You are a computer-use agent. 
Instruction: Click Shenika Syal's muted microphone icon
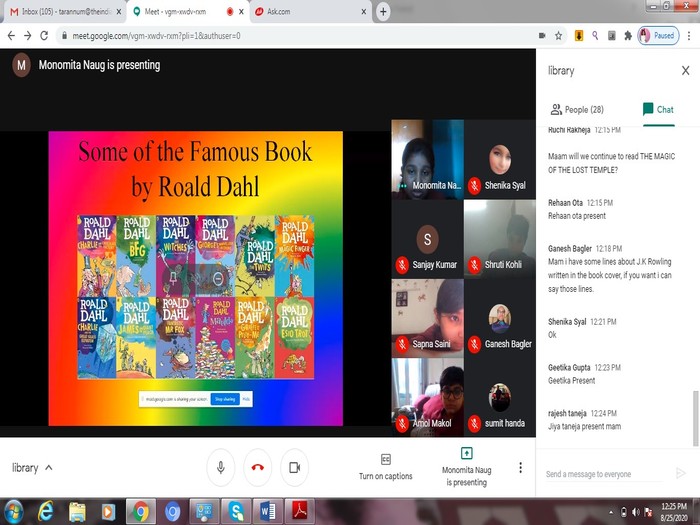[x=474, y=185]
